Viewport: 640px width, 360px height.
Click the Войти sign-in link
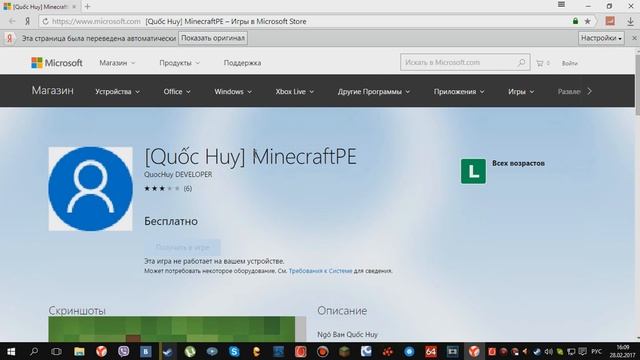point(569,63)
